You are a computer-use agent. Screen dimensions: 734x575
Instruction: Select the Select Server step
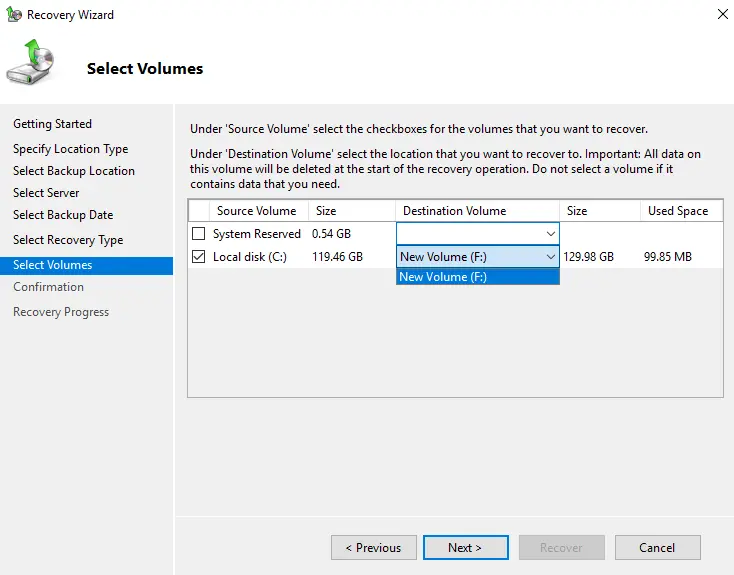click(46, 193)
